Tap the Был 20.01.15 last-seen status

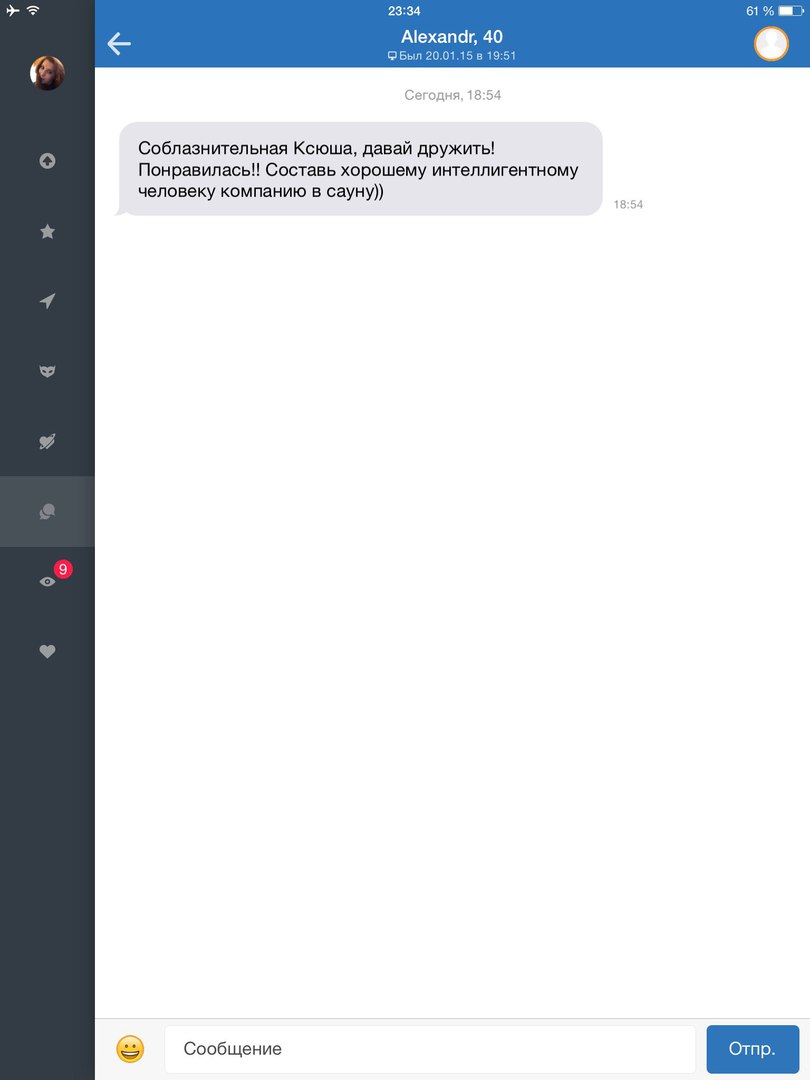click(x=452, y=56)
